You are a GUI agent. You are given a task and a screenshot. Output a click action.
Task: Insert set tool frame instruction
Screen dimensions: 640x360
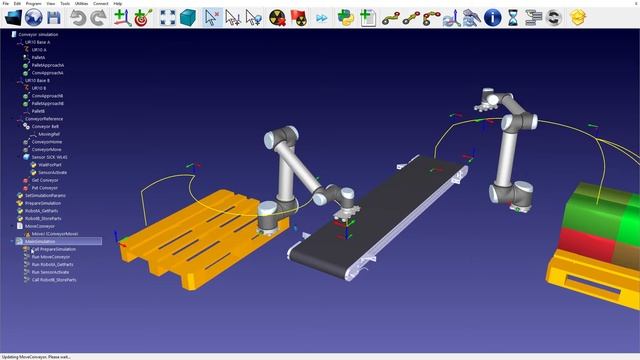point(472,18)
